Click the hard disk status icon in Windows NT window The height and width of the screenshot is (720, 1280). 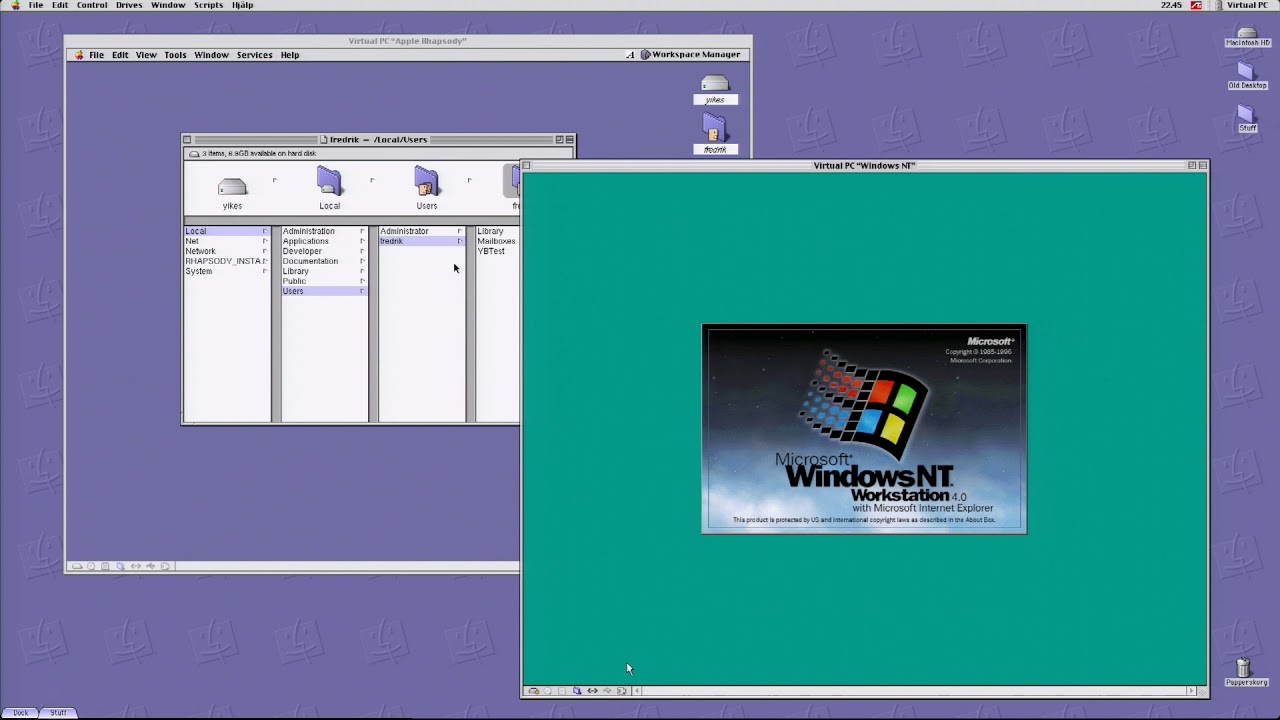[x=533, y=691]
